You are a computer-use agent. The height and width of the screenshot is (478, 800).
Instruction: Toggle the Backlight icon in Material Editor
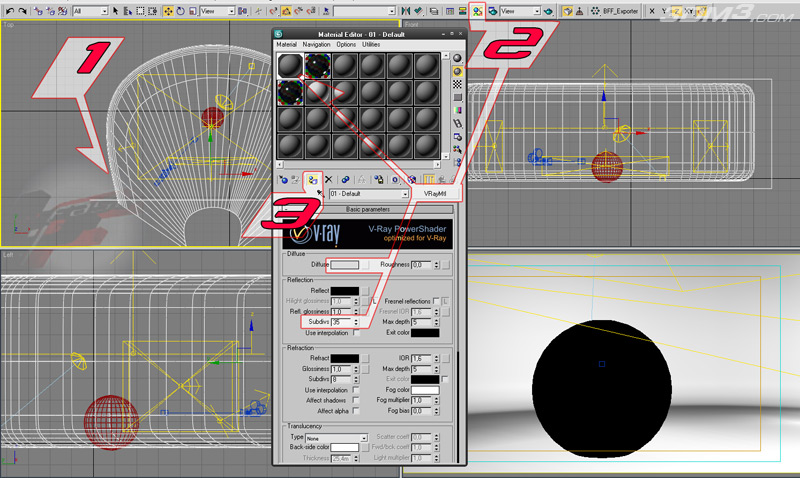point(458,71)
